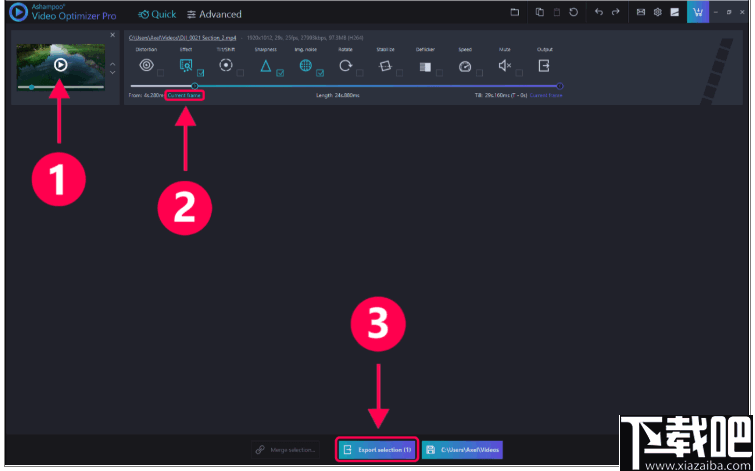Enable the Rotate checkbox
This screenshot has width=755, height=471.
coord(360,73)
